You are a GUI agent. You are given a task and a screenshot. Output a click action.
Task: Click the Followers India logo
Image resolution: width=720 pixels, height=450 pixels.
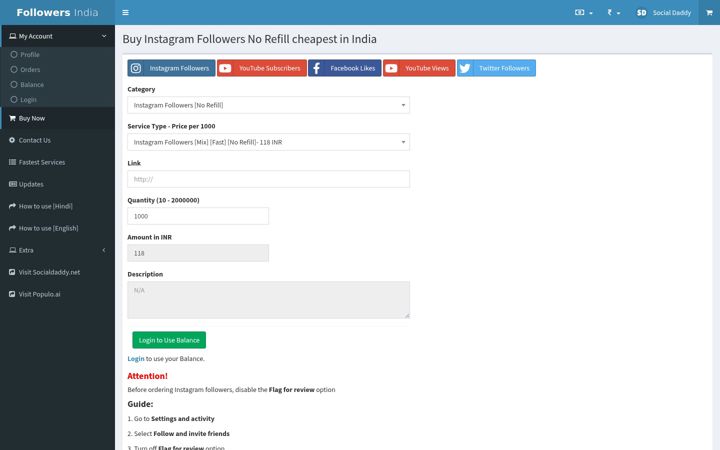(x=57, y=12)
